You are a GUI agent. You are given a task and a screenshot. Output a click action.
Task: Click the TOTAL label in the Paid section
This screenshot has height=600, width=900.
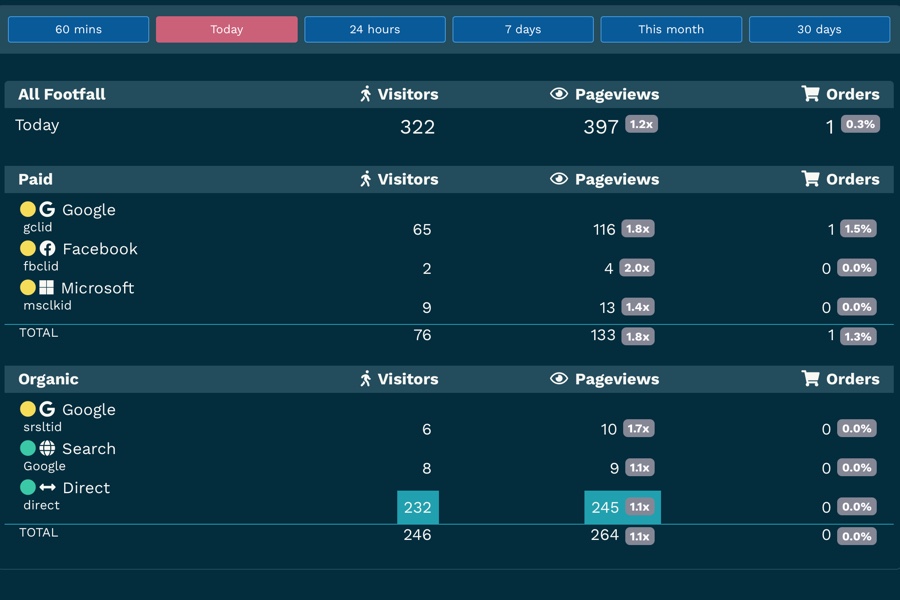coord(38,333)
